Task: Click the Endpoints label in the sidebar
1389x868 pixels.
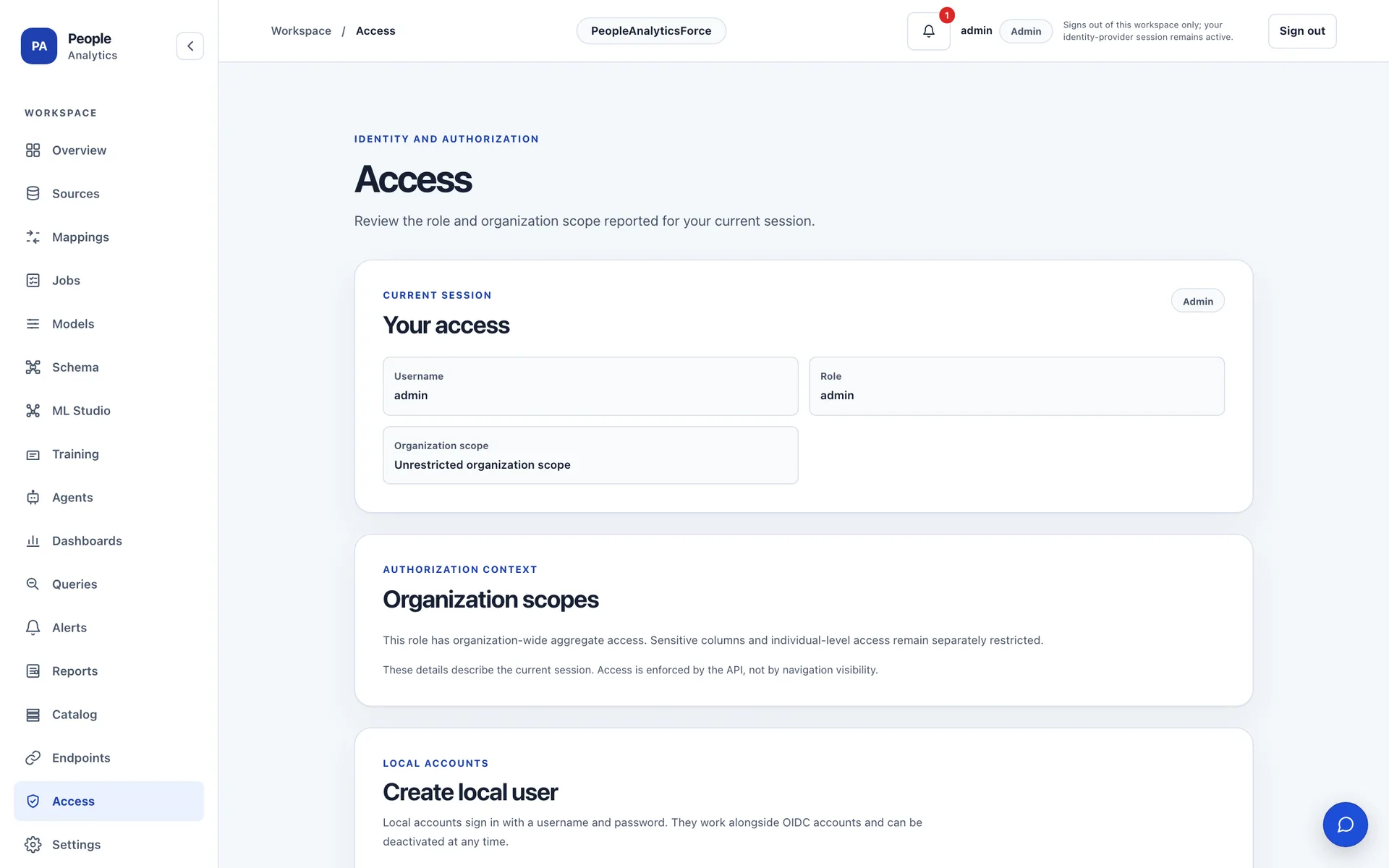Action: 81,757
